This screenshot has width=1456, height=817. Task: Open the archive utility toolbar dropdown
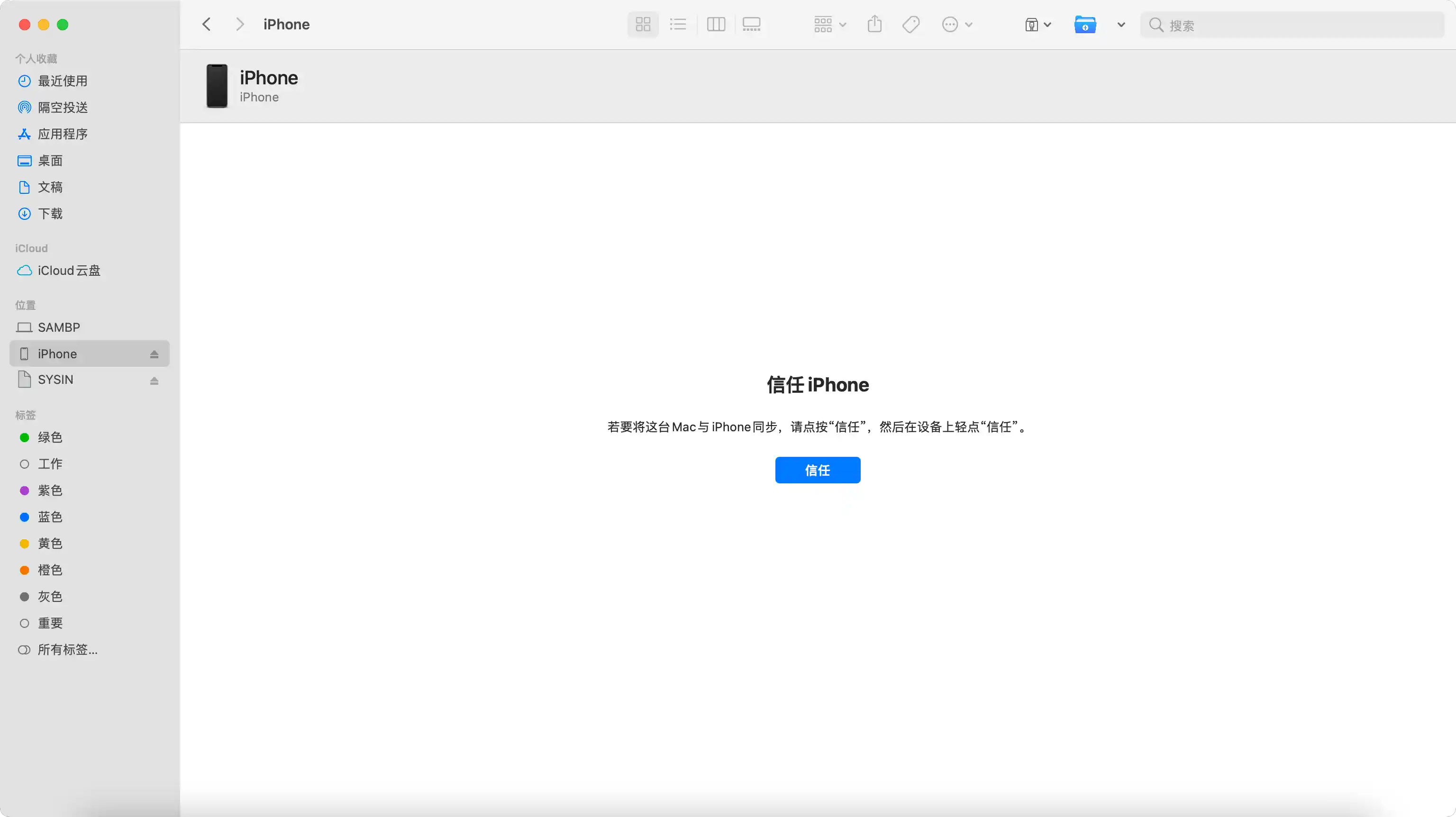click(1038, 24)
